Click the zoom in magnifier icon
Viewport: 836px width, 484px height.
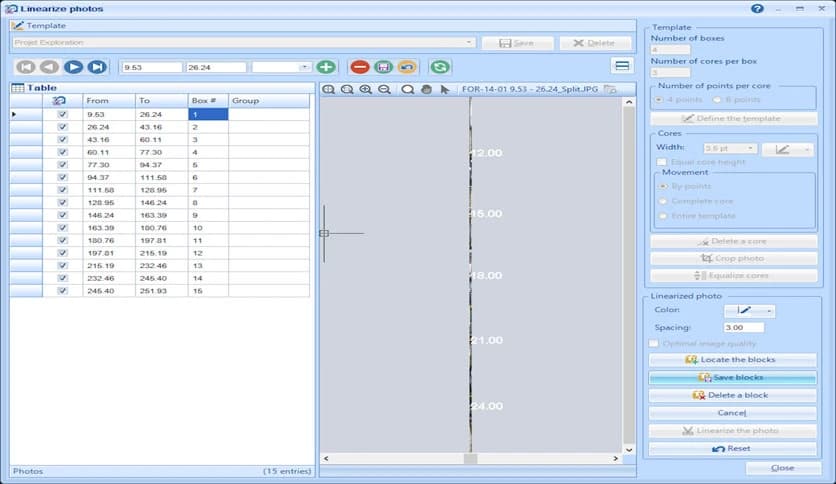pyautogui.click(x=366, y=89)
